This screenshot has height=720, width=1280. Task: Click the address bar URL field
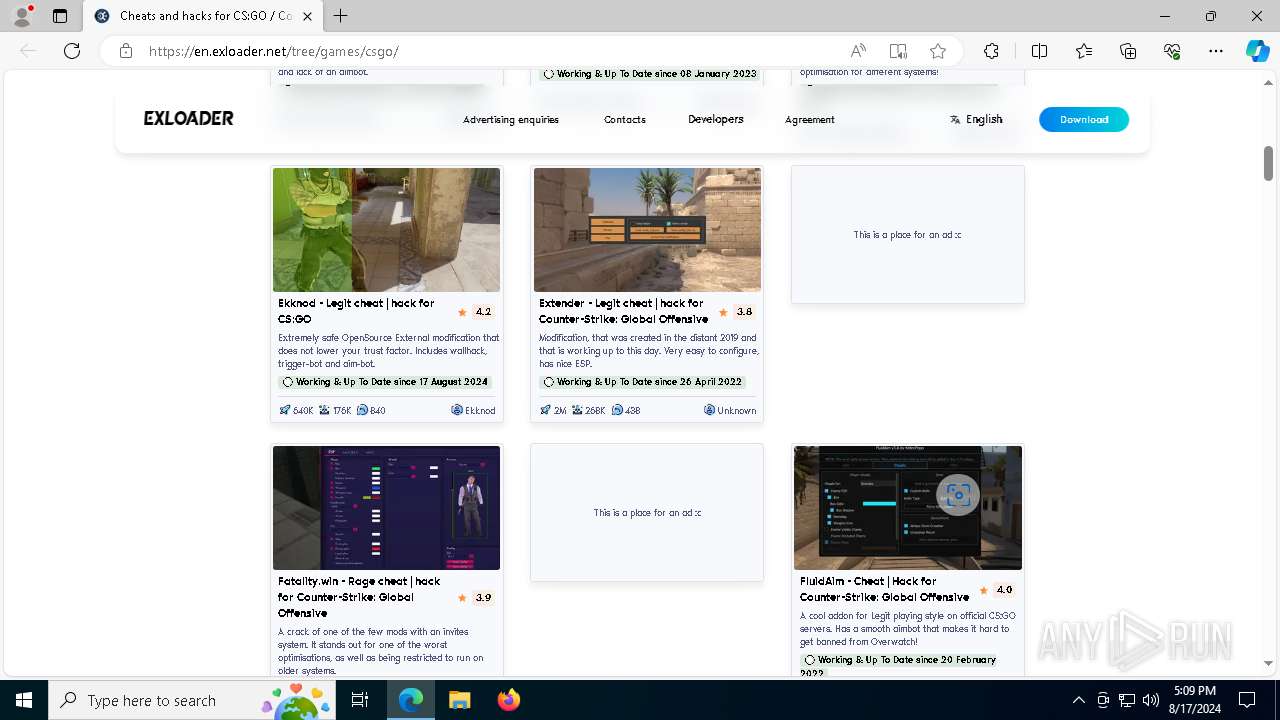pos(490,51)
